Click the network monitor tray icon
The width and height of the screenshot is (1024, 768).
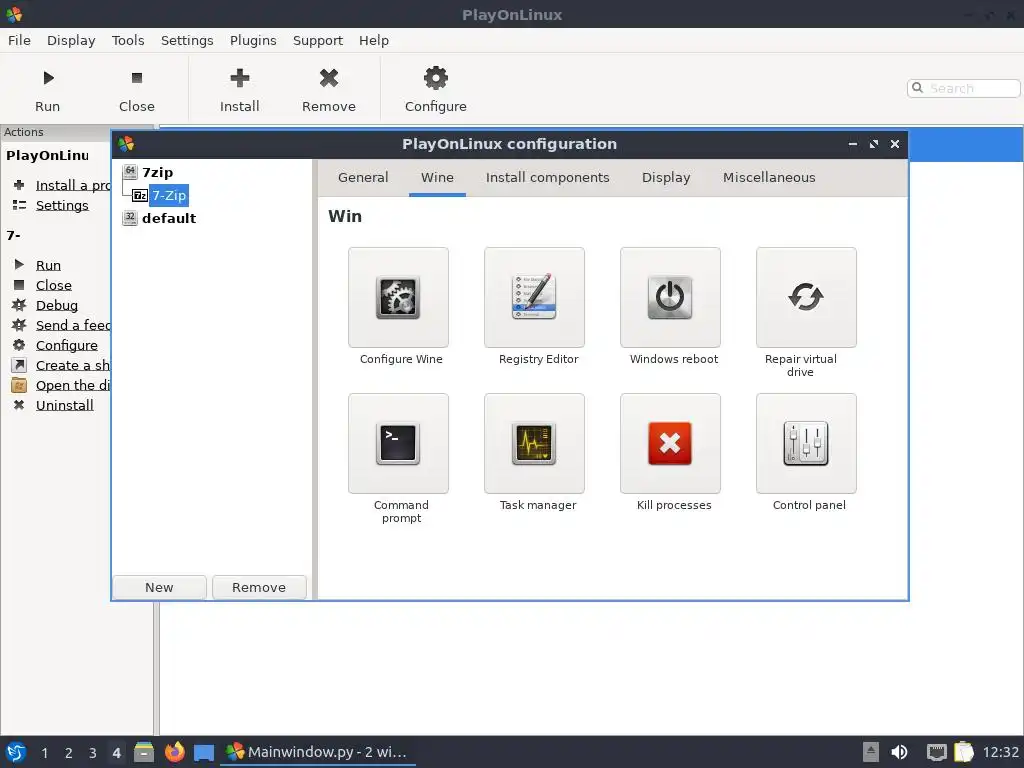pos(936,752)
